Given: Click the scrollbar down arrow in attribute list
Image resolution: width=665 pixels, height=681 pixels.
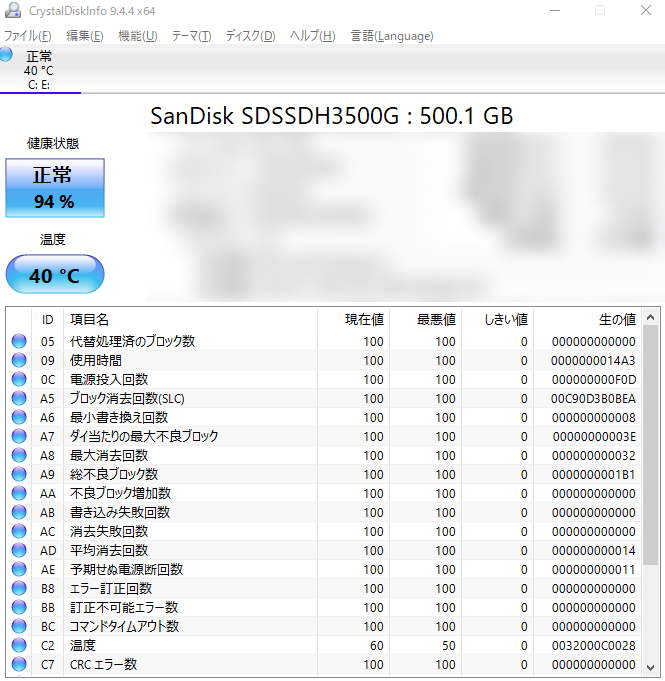Looking at the screenshot, I should [650, 667].
